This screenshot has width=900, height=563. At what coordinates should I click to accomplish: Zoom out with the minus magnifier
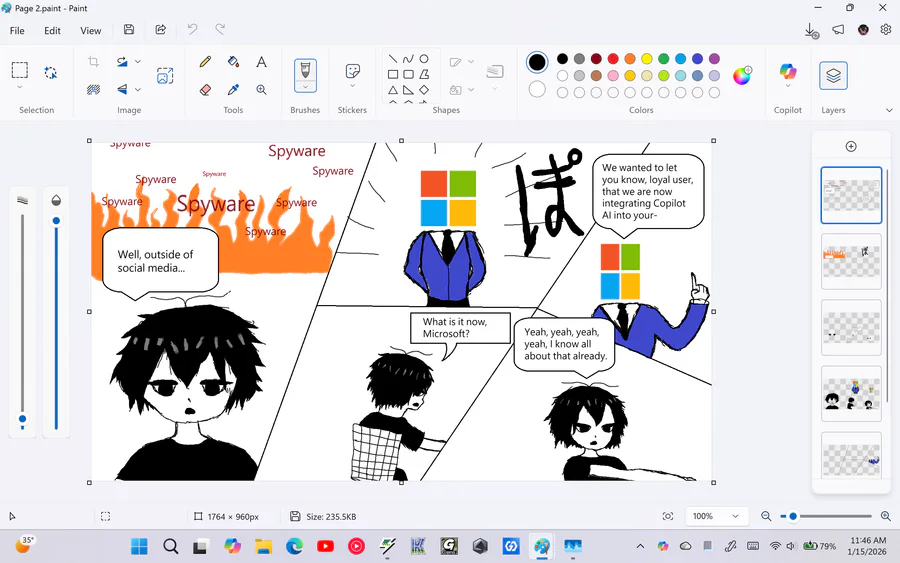click(x=766, y=516)
